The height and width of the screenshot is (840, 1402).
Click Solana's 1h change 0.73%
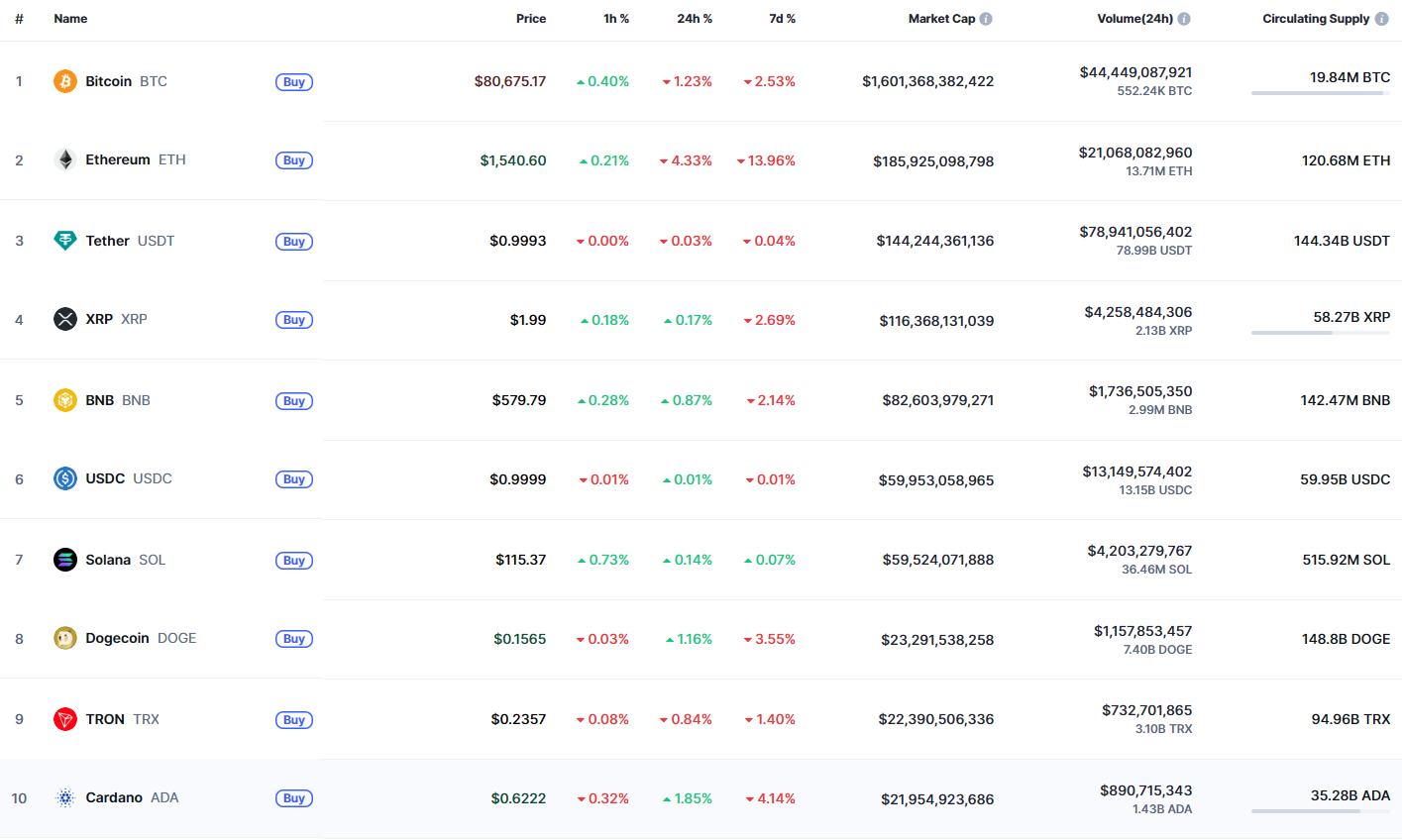click(x=603, y=560)
